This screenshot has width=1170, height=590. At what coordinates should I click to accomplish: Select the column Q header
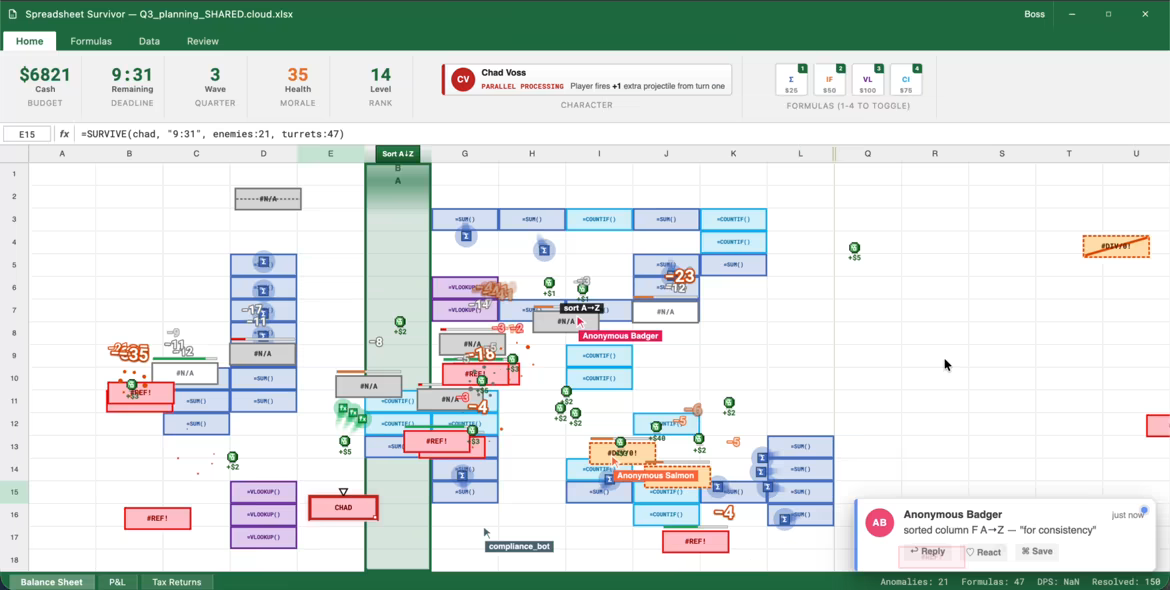868,154
